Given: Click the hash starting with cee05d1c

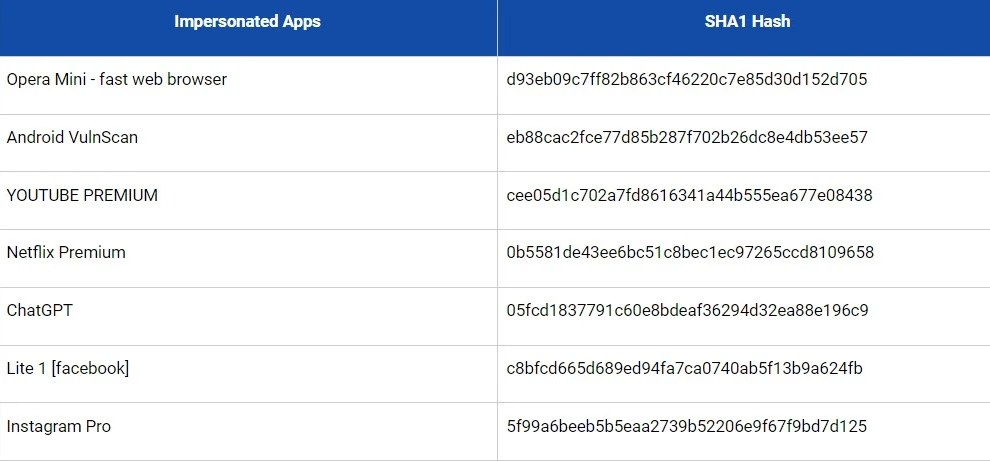Looking at the screenshot, I should pyautogui.click(x=689, y=195).
